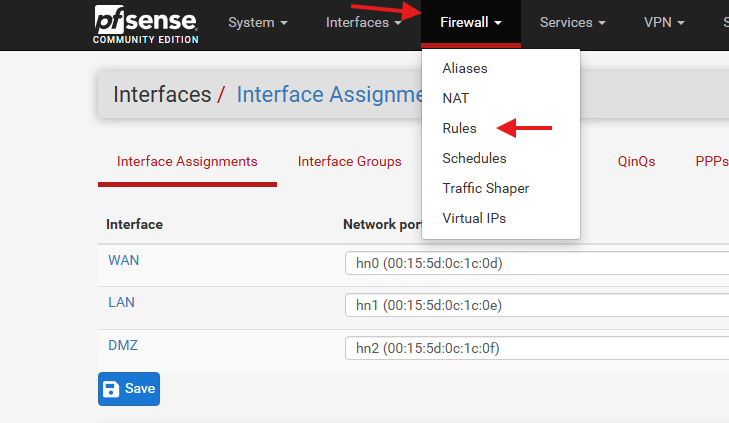Viewport: 729px width, 423px height.
Task: Switch to the PPPs tab
Action: click(x=711, y=161)
